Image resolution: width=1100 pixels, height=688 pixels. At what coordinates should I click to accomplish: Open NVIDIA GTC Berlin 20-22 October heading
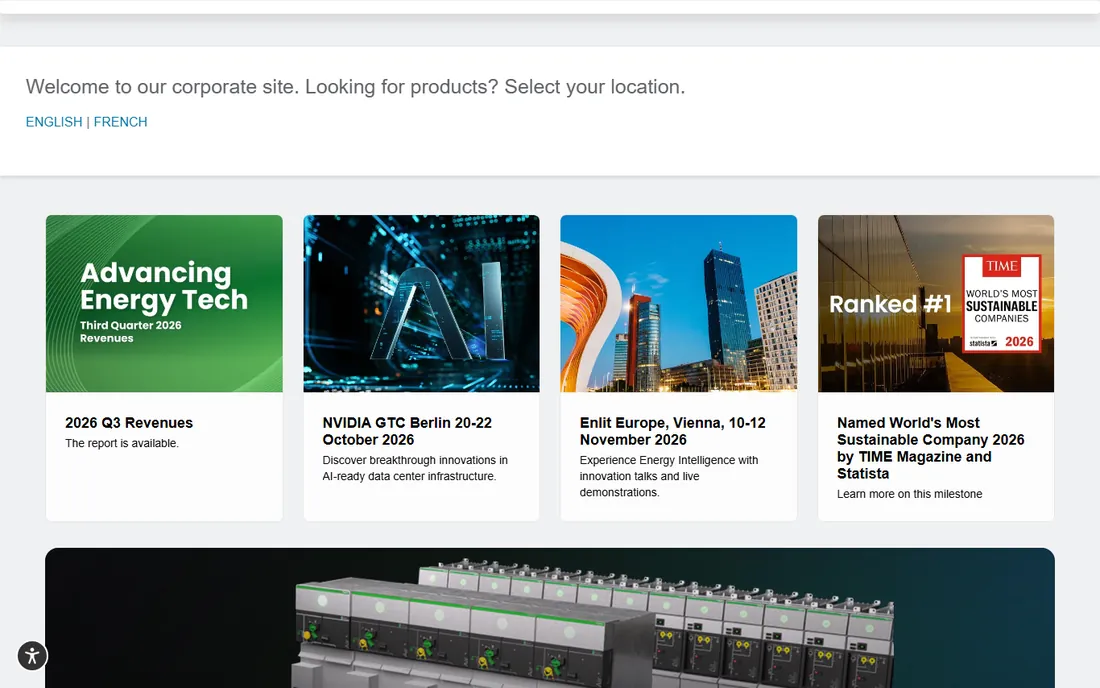coord(407,431)
